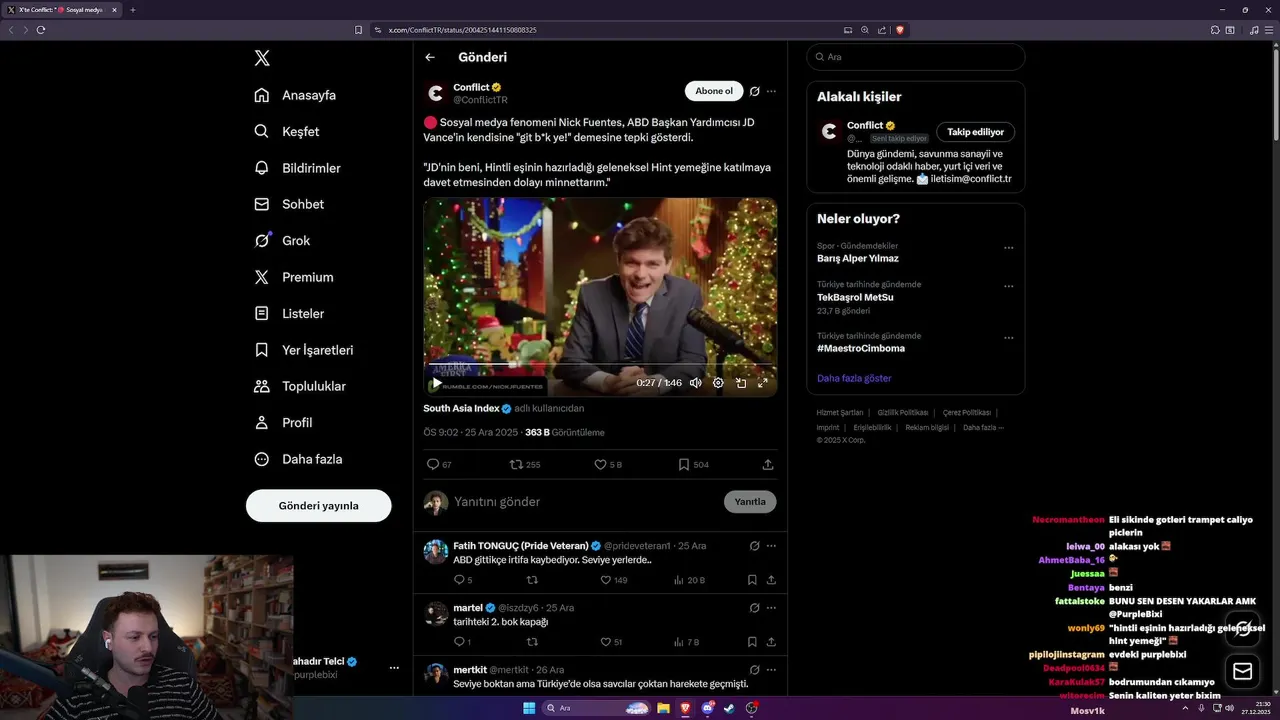Open a new browser tab
This screenshot has width=1280, height=720.
[x=132, y=10]
